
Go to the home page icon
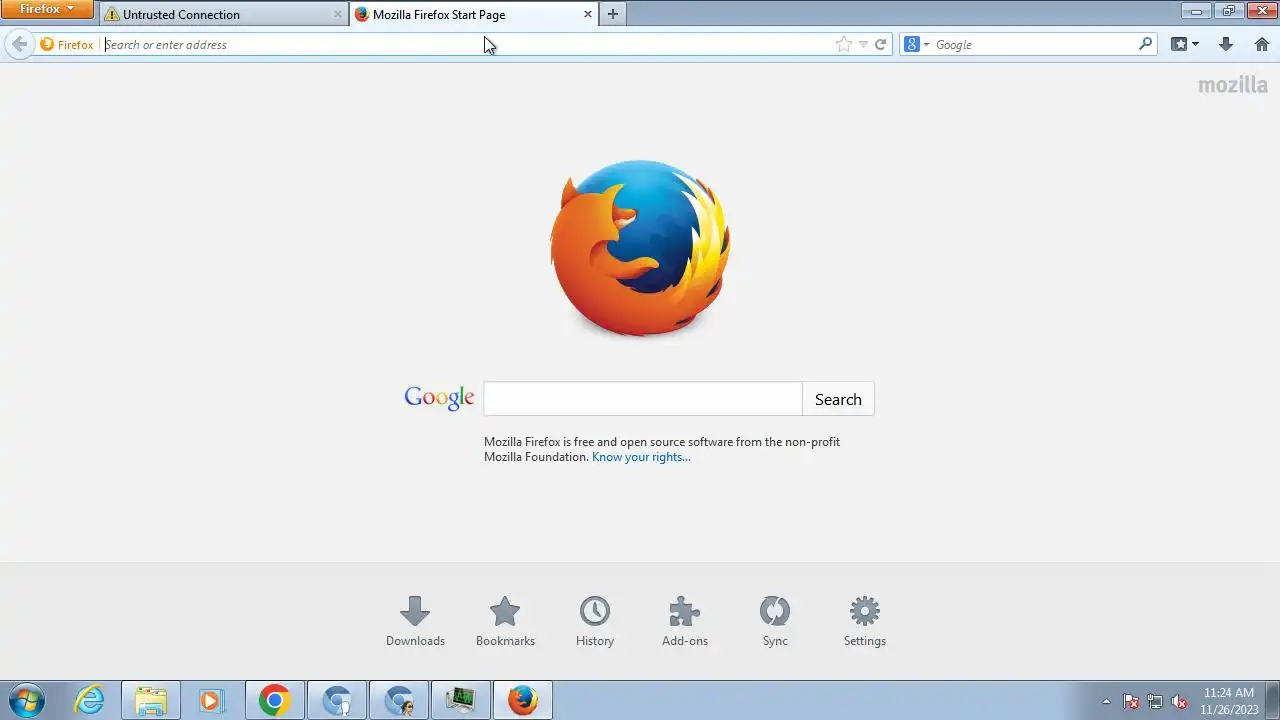1262,44
